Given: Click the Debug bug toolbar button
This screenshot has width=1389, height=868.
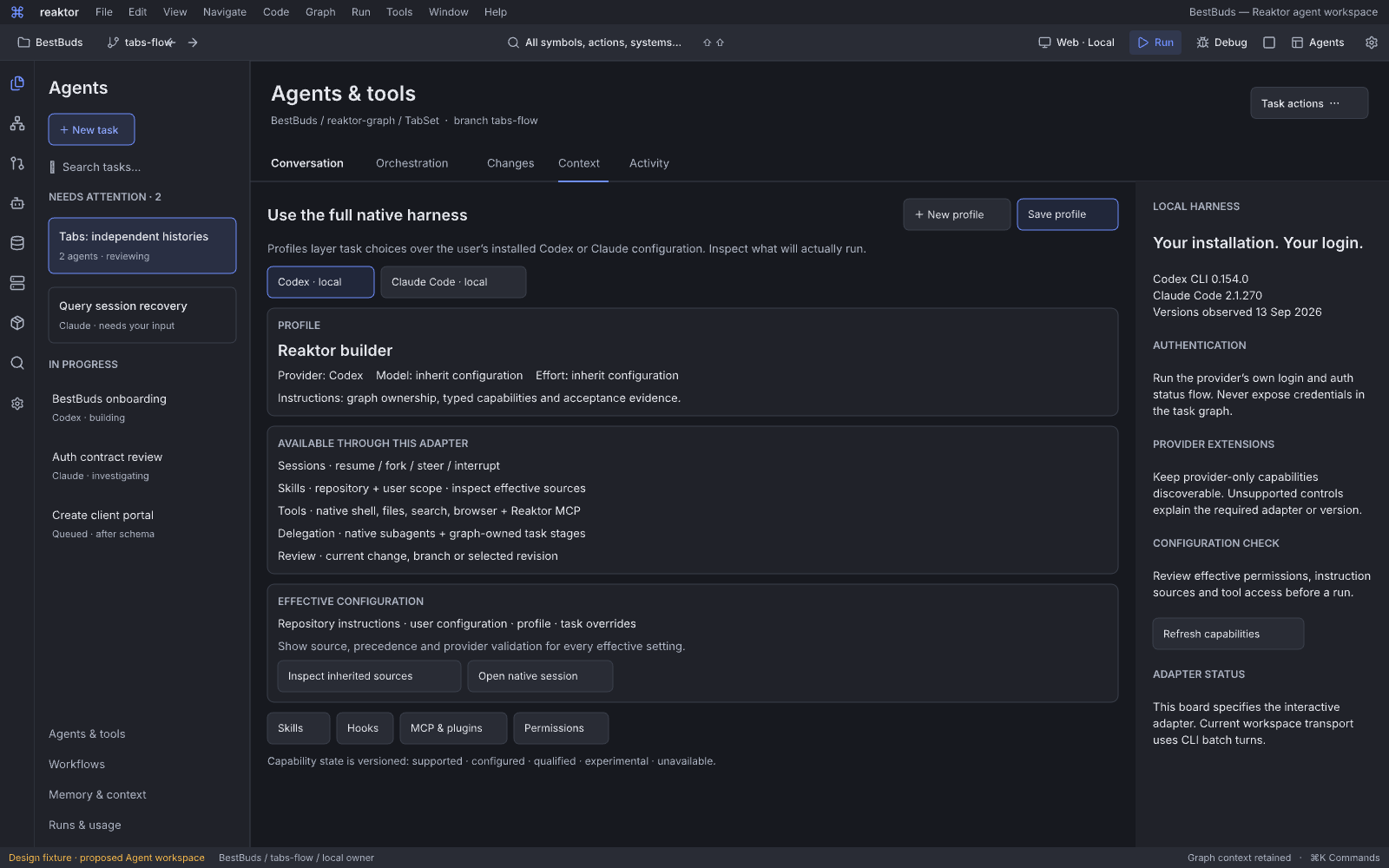Looking at the screenshot, I should click(1221, 43).
